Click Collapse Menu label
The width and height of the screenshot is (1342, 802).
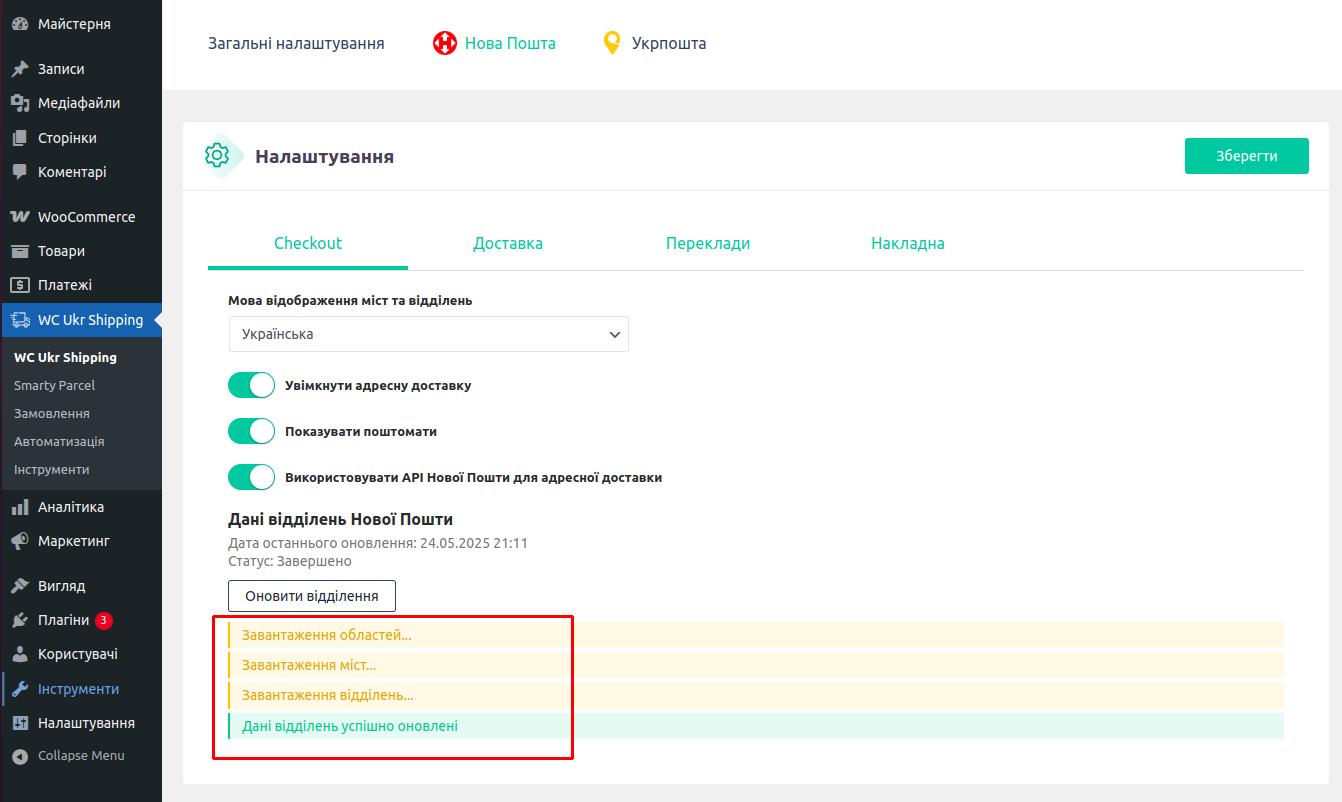(81, 756)
